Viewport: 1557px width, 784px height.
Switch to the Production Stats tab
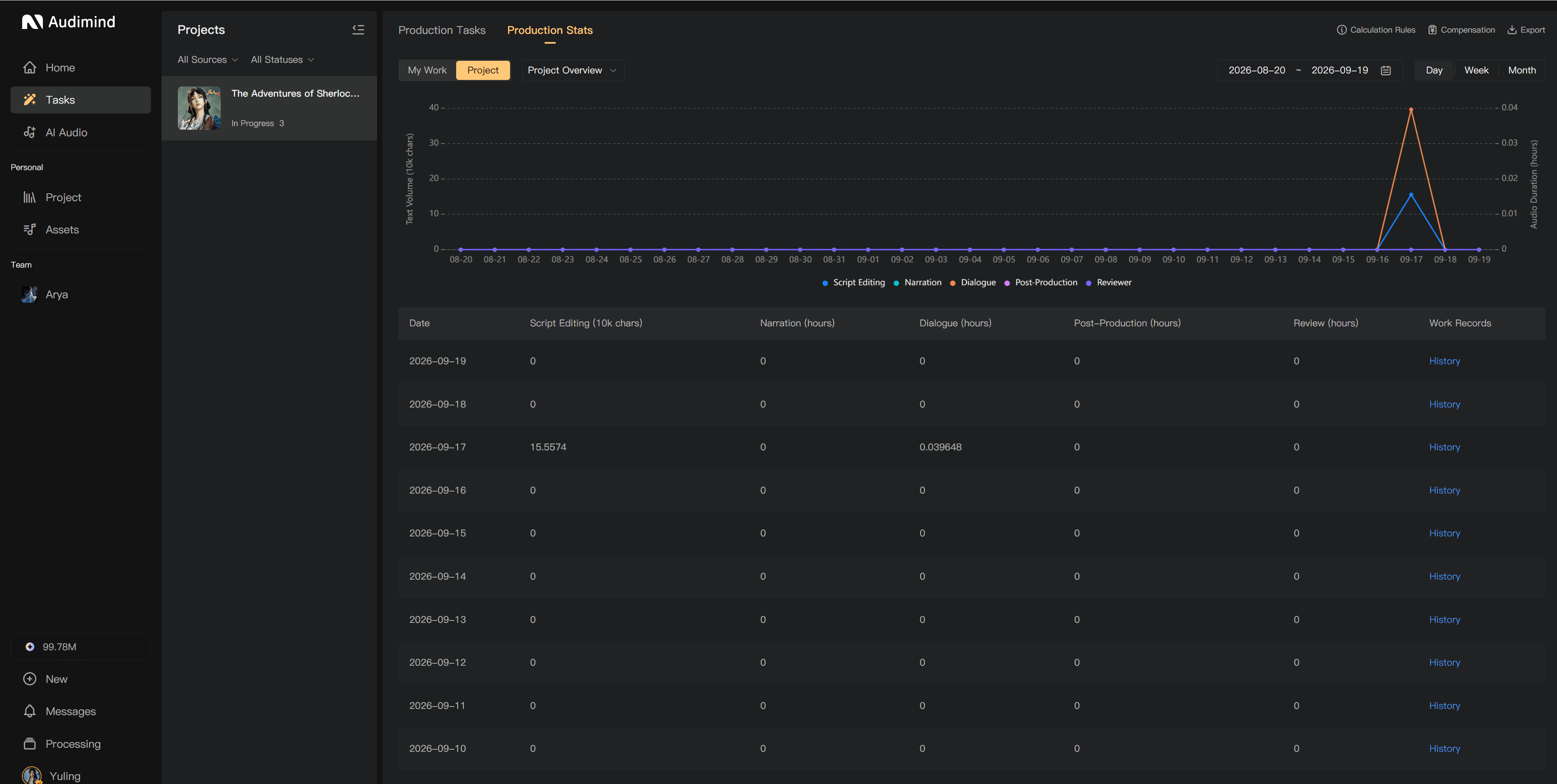550,30
